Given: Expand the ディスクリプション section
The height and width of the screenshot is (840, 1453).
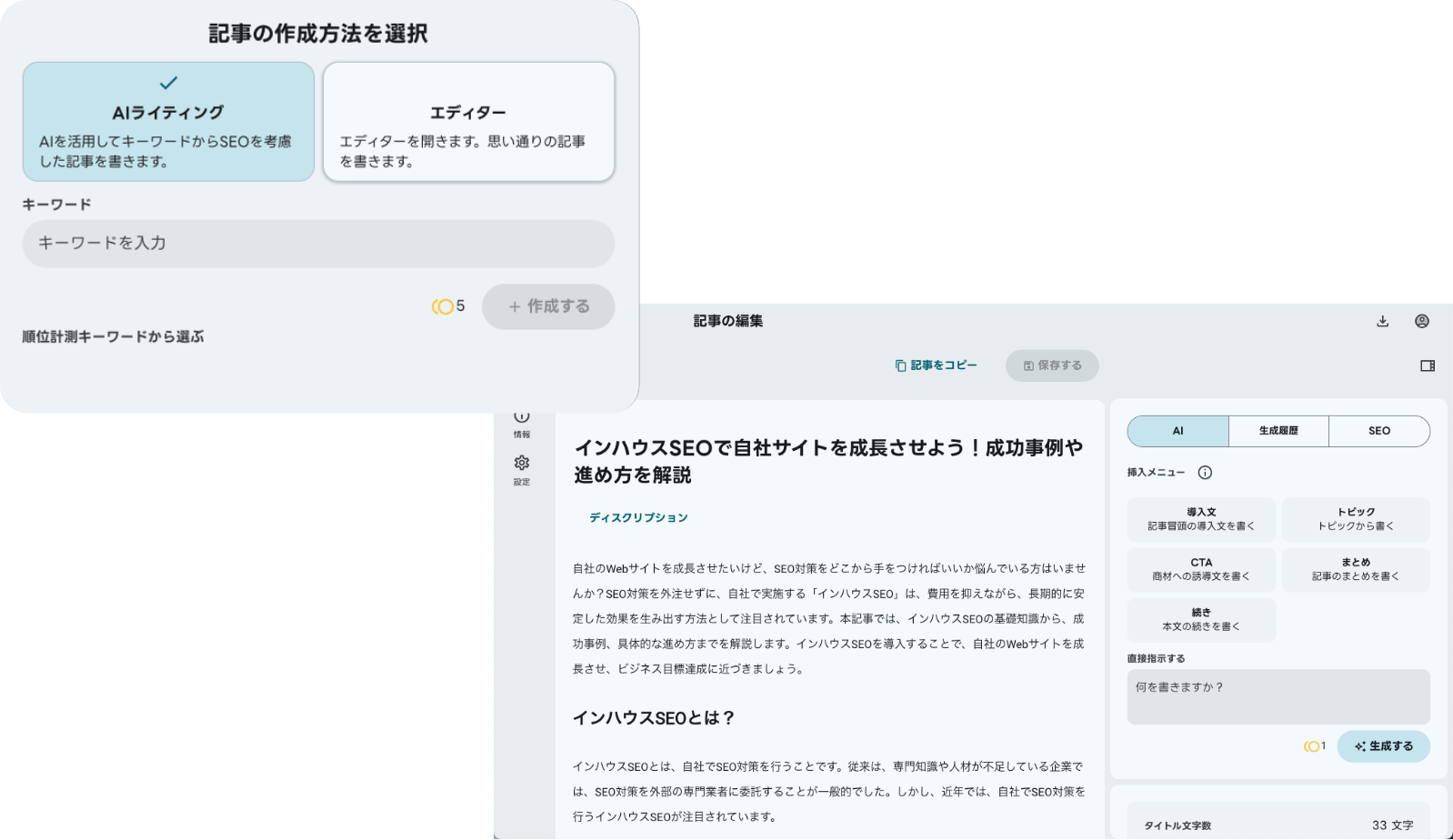Looking at the screenshot, I should (x=638, y=517).
